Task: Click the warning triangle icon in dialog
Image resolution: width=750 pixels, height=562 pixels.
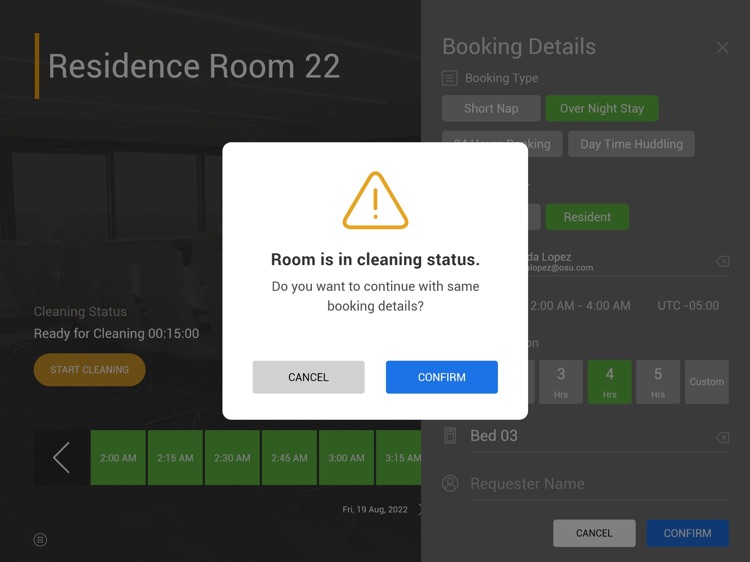Action: point(375,200)
